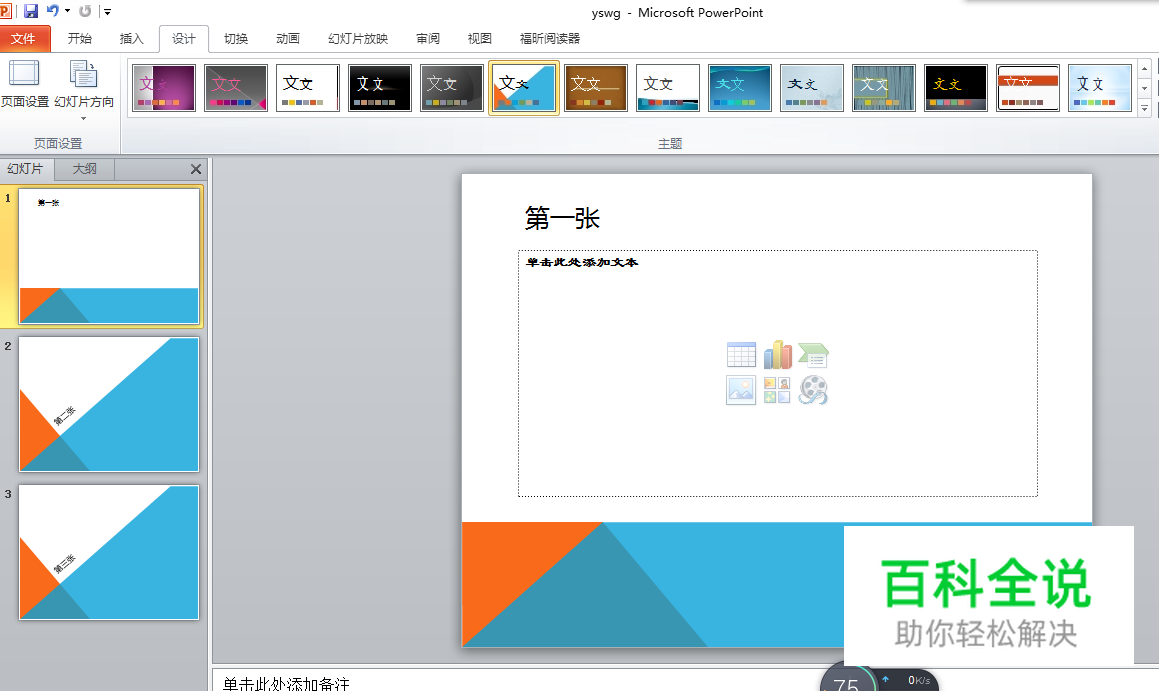Click the Insert SmartArt placeholder icon
This screenshot has height=691, width=1159.
[x=813, y=355]
